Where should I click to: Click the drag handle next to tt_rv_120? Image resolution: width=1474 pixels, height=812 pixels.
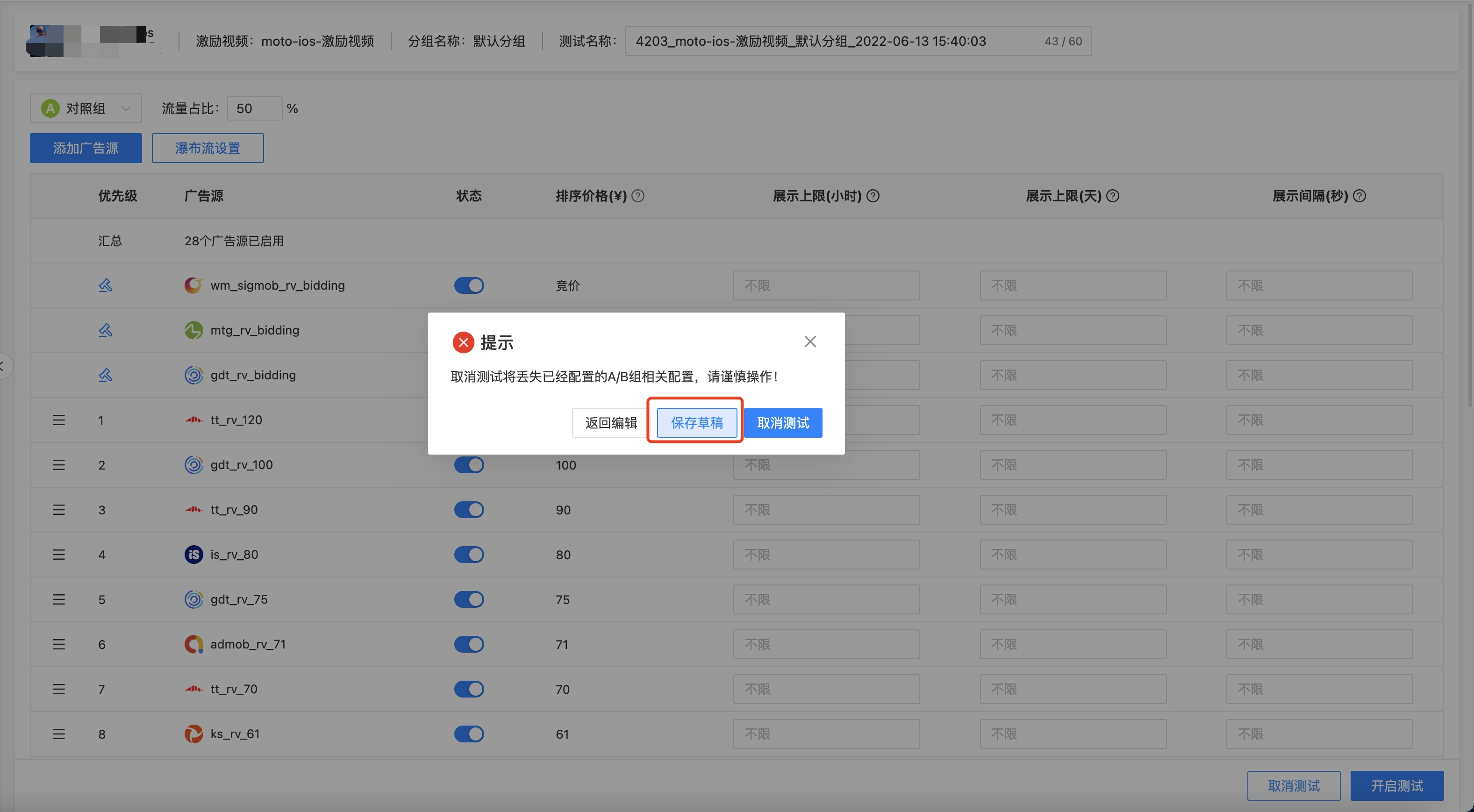tap(58, 420)
